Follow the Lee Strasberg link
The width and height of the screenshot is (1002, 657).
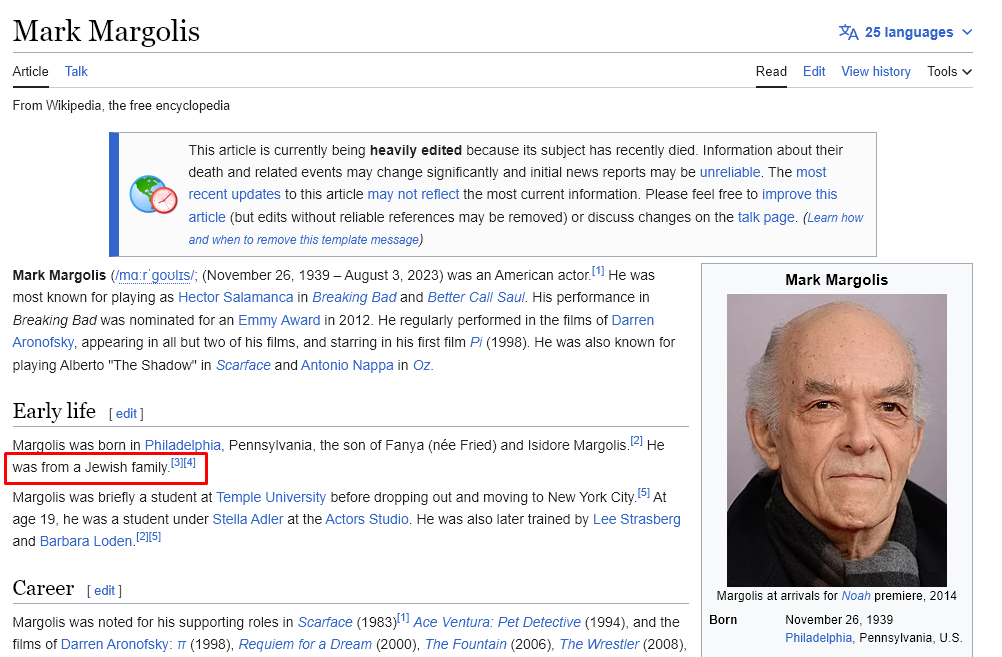(x=636, y=520)
